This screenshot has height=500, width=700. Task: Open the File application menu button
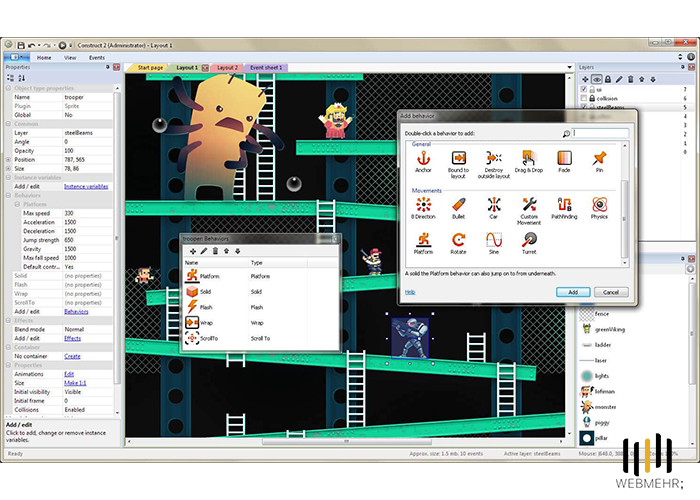pos(17,57)
